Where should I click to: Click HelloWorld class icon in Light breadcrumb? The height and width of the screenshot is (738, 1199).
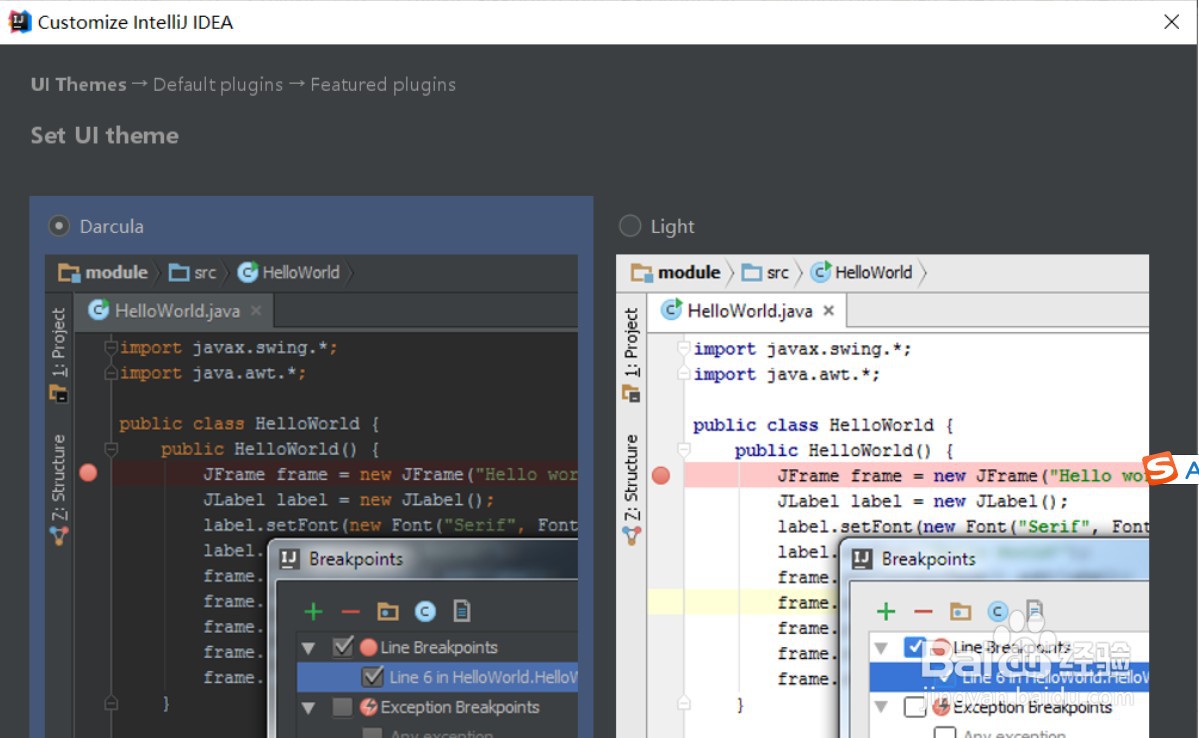[x=820, y=272]
